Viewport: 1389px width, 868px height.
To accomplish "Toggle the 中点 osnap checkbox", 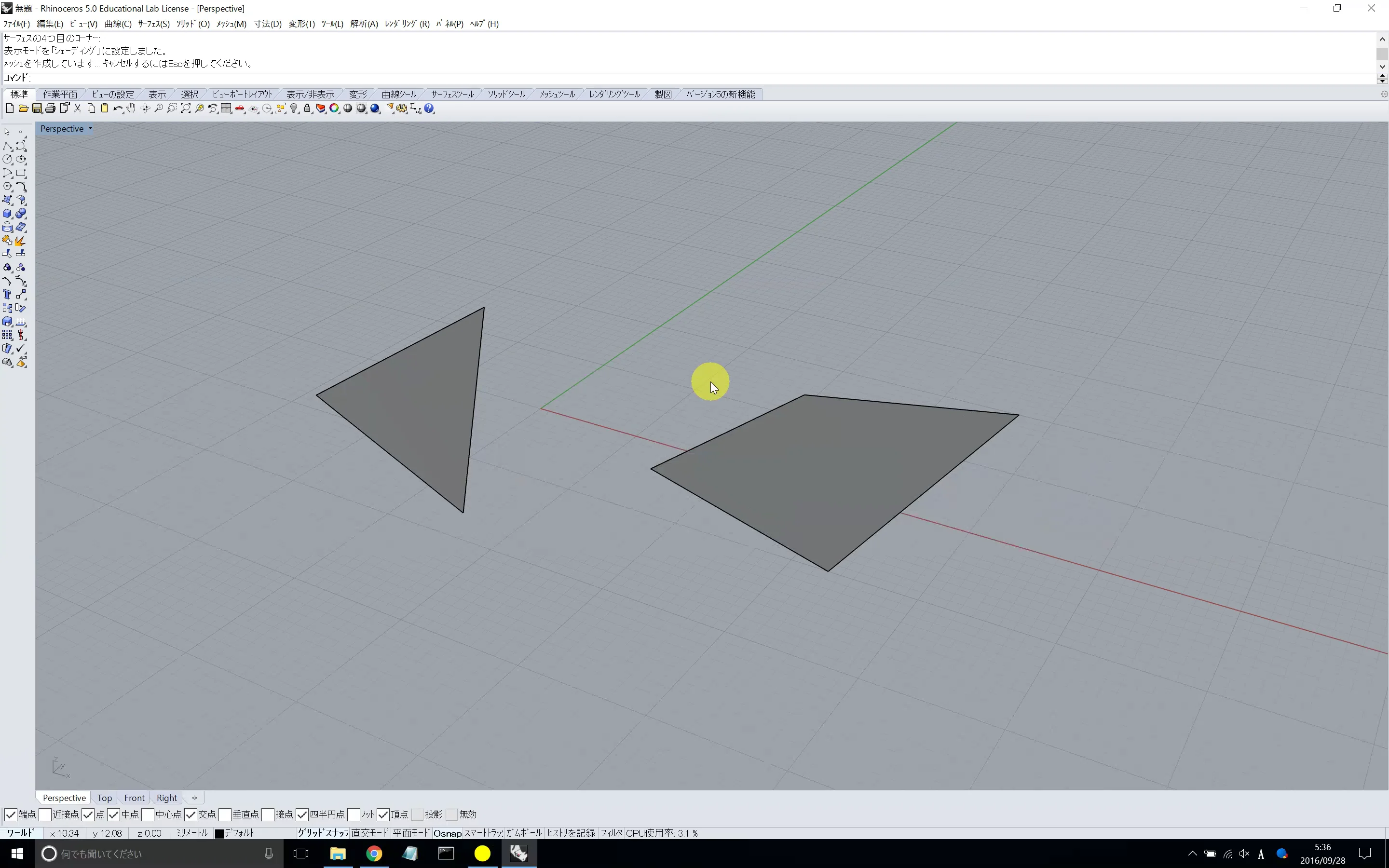I will pyautogui.click(x=113, y=814).
